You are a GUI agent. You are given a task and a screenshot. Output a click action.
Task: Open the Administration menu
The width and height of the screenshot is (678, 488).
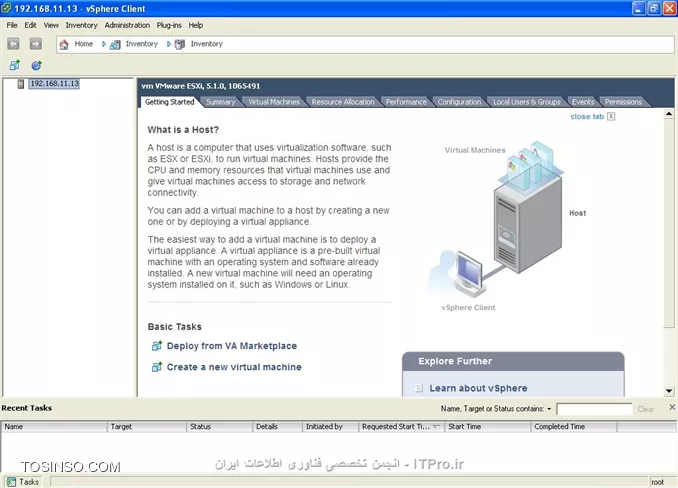tap(127, 25)
